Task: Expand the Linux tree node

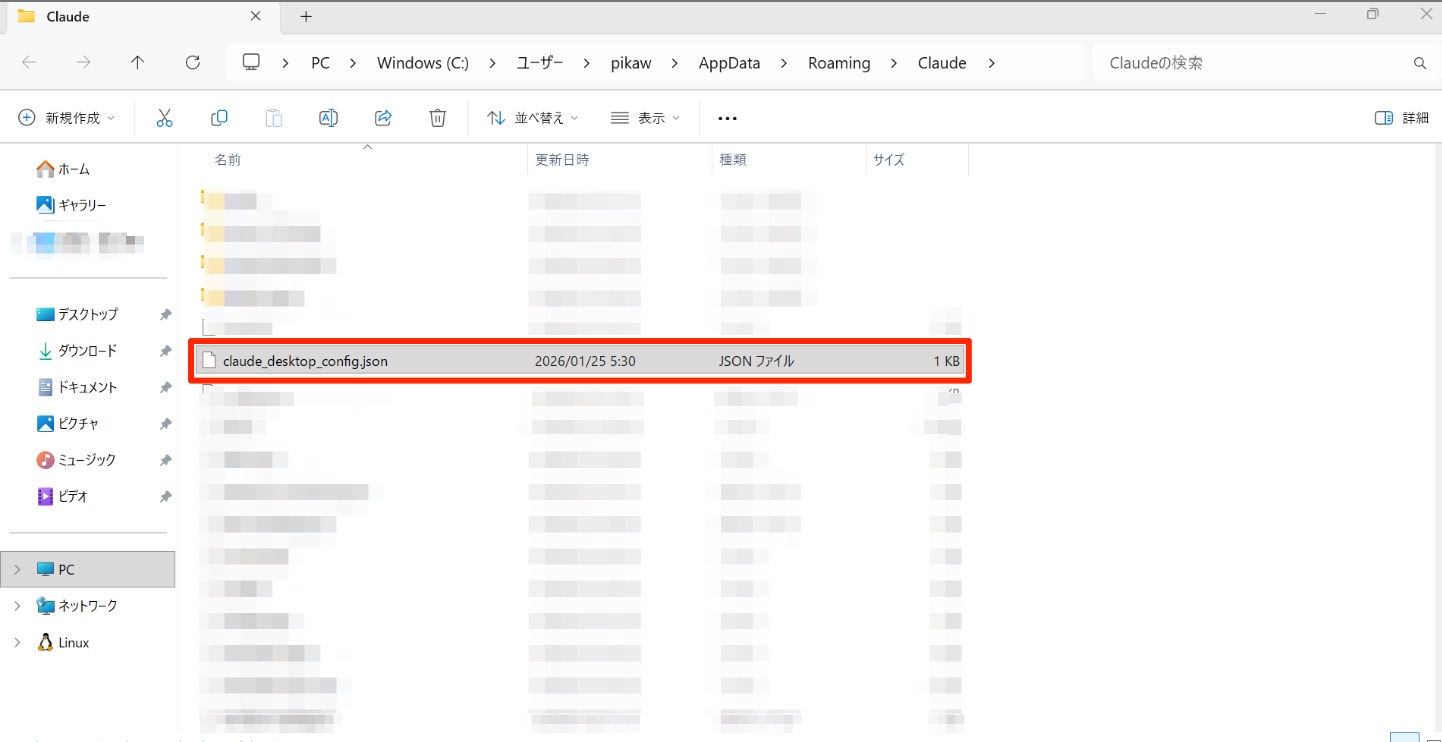Action: point(17,642)
